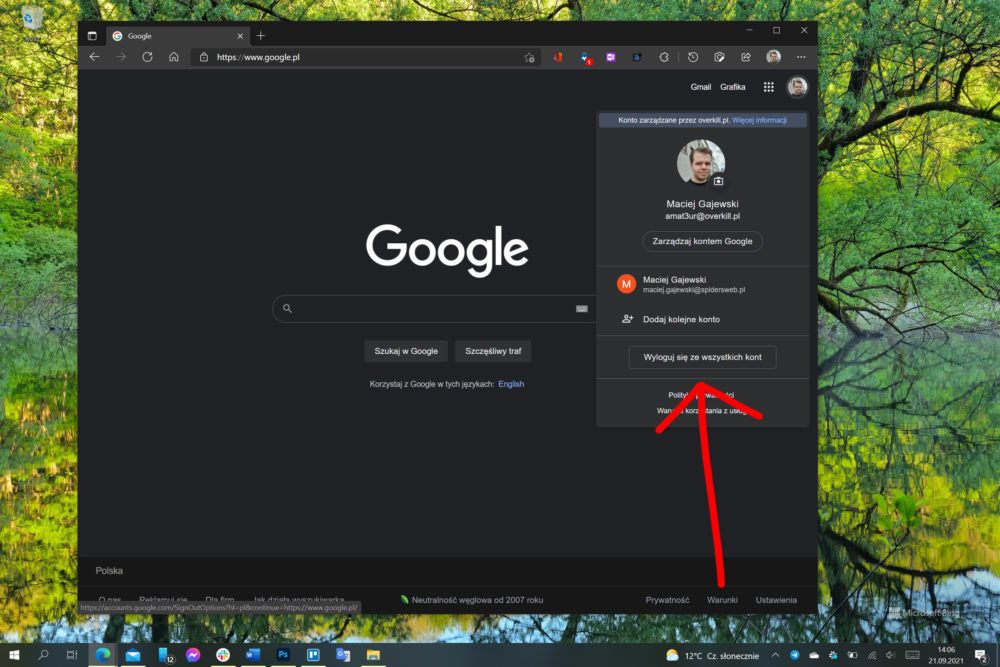Open Neutralność węglowa od 2007 roku link
This screenshot has width=1000, height=667.
pyautogui.click(x=471, y=599)
